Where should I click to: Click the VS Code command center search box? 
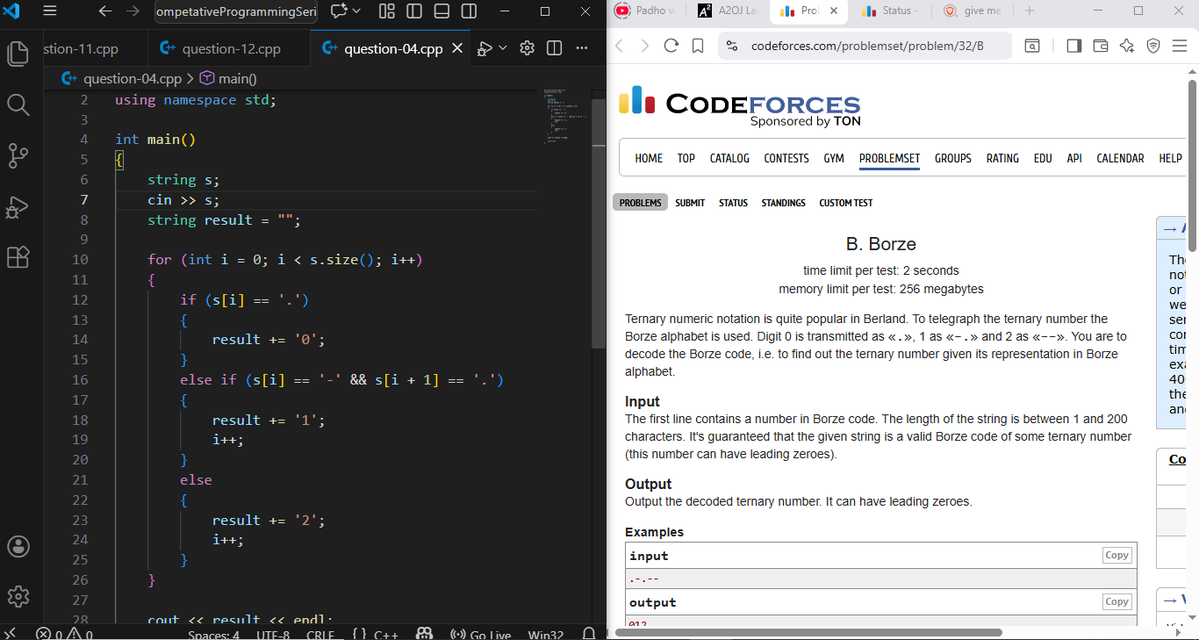236,11
